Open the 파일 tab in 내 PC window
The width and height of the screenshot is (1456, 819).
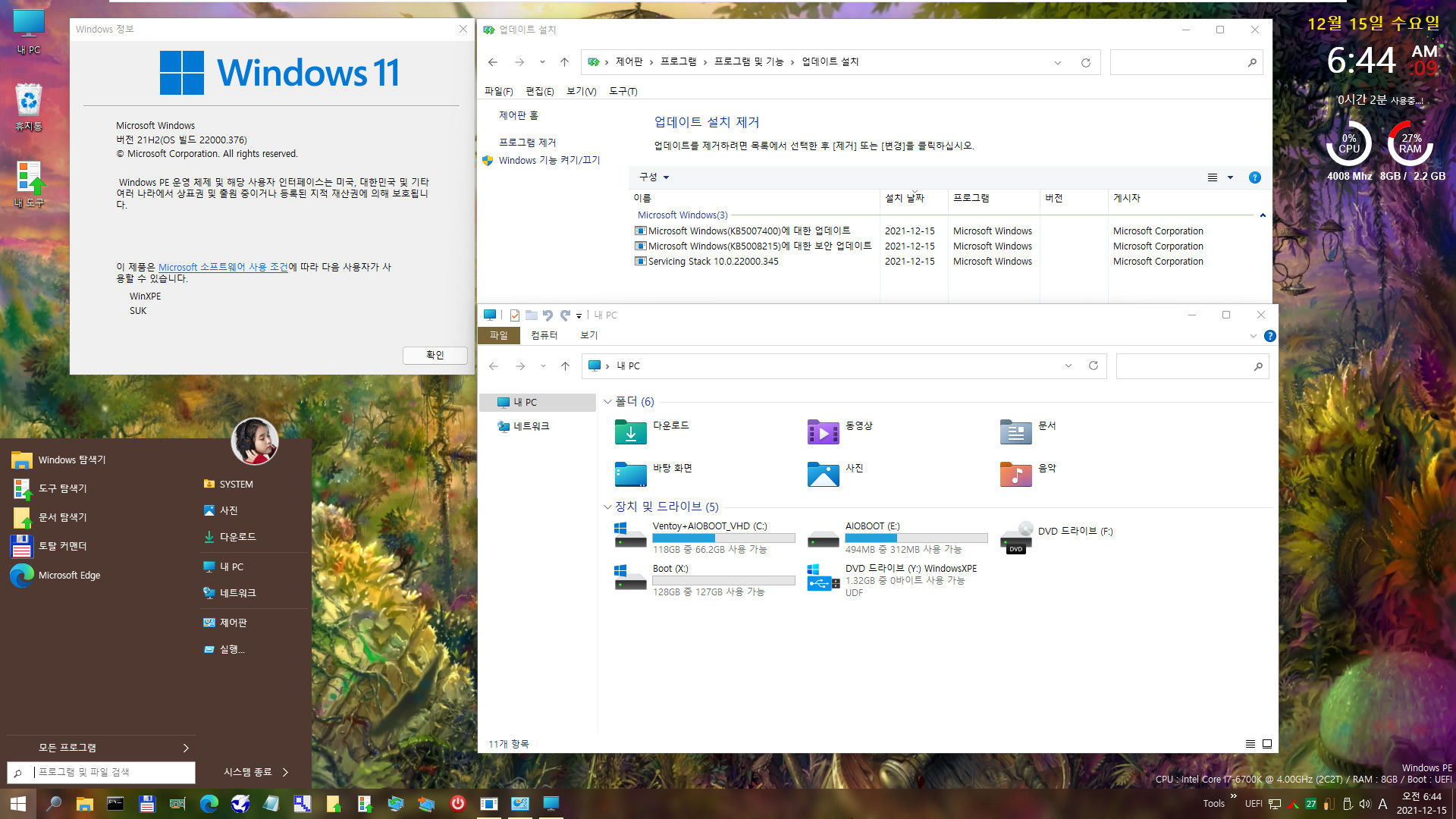pos(498,335)
